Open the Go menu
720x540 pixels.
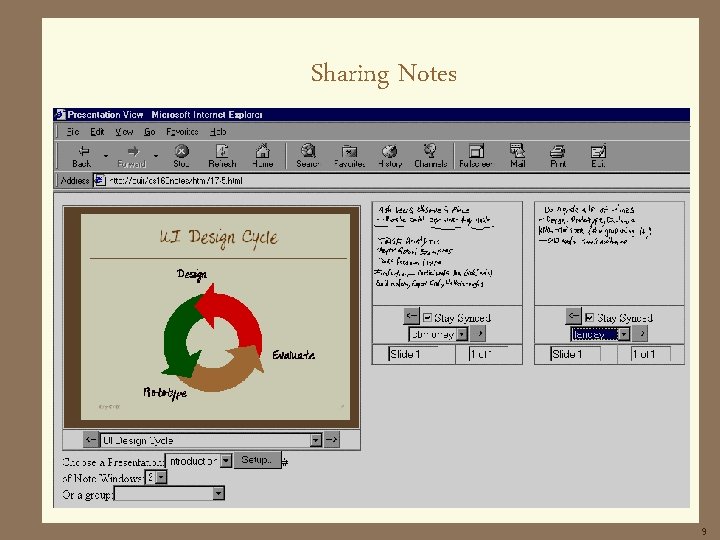(150, 132)
